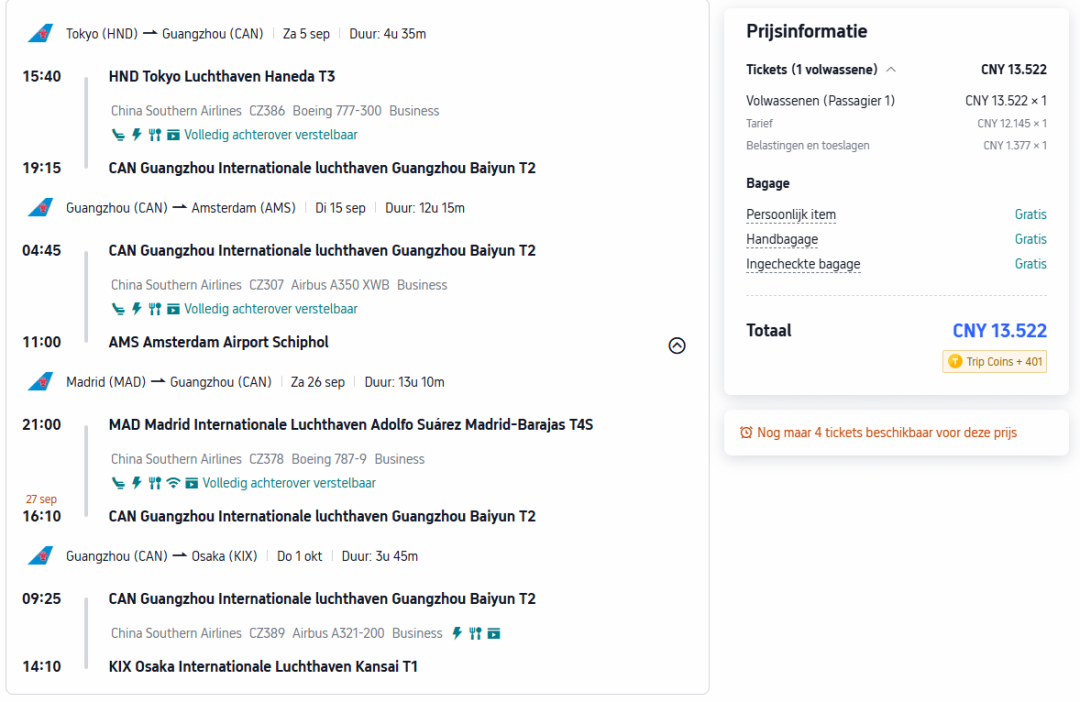Click the Prijsinformatie heading
The image size is (1080, 702).
807,31
